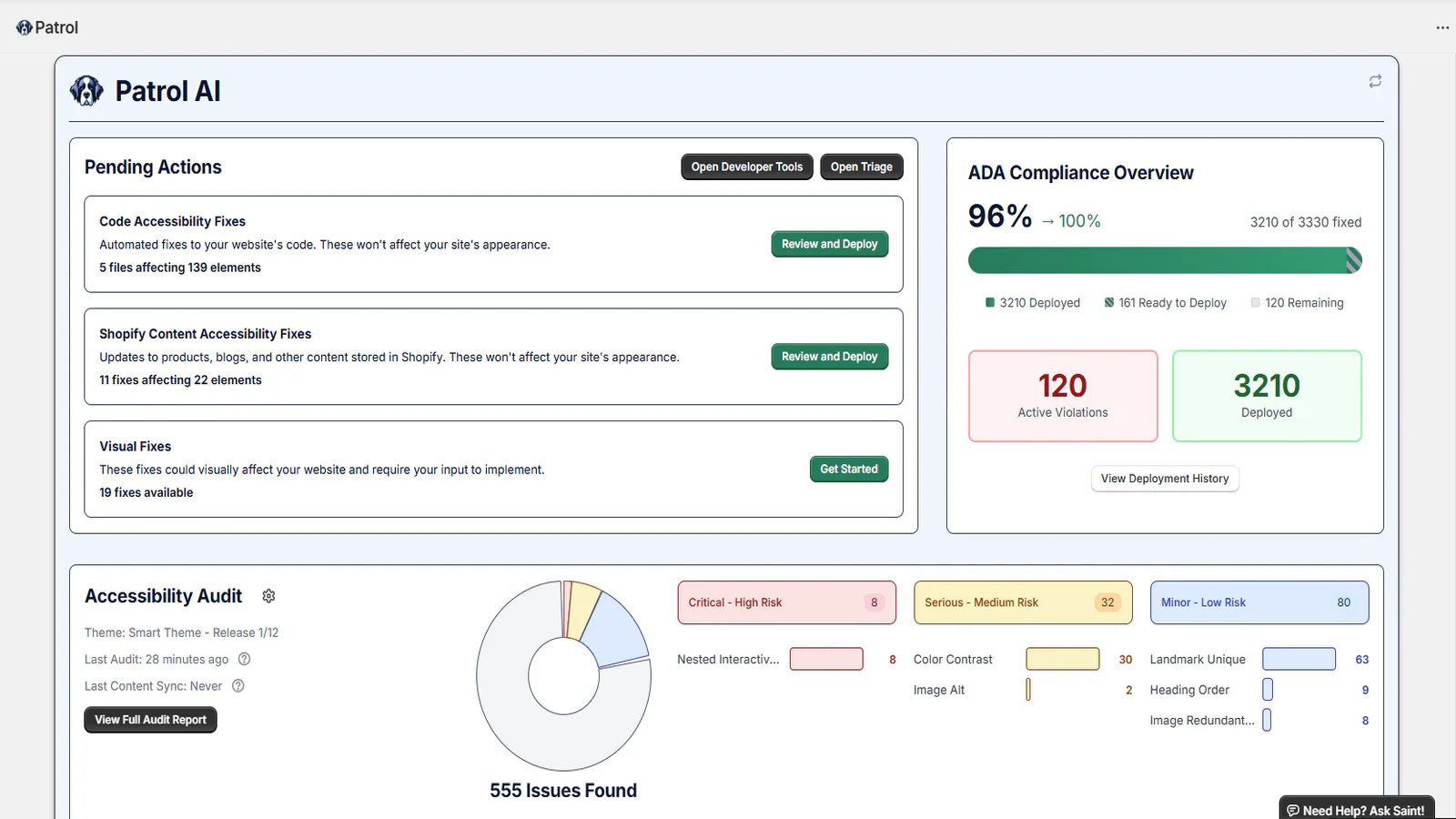
Task: Click the "555 Issues Found" label
Action: pos(563,791)
